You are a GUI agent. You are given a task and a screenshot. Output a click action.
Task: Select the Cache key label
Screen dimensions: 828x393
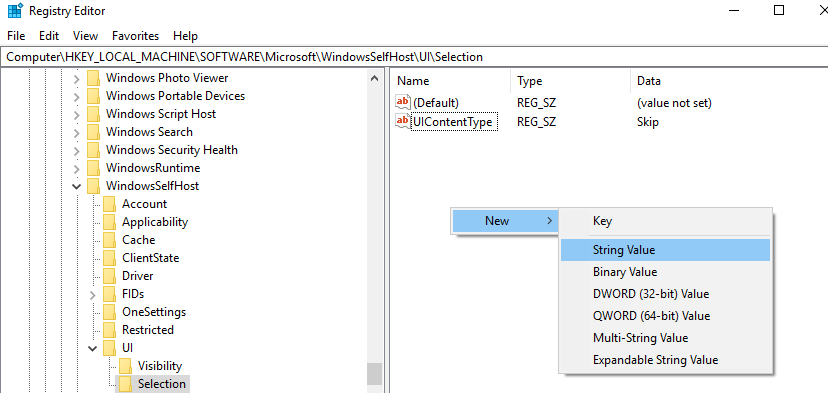click(x=138, y=240)
